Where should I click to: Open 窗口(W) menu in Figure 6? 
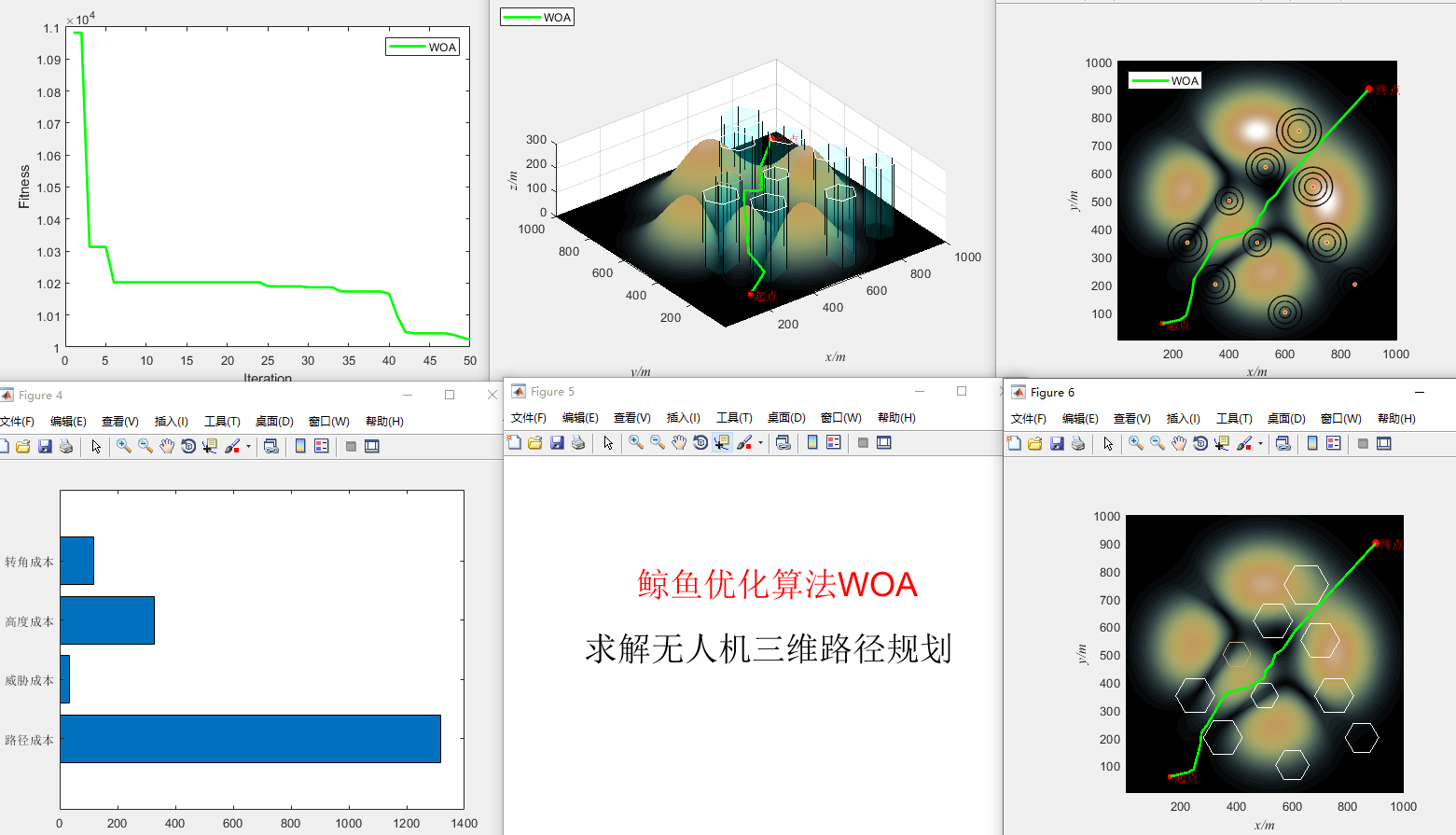[1340, 419]
